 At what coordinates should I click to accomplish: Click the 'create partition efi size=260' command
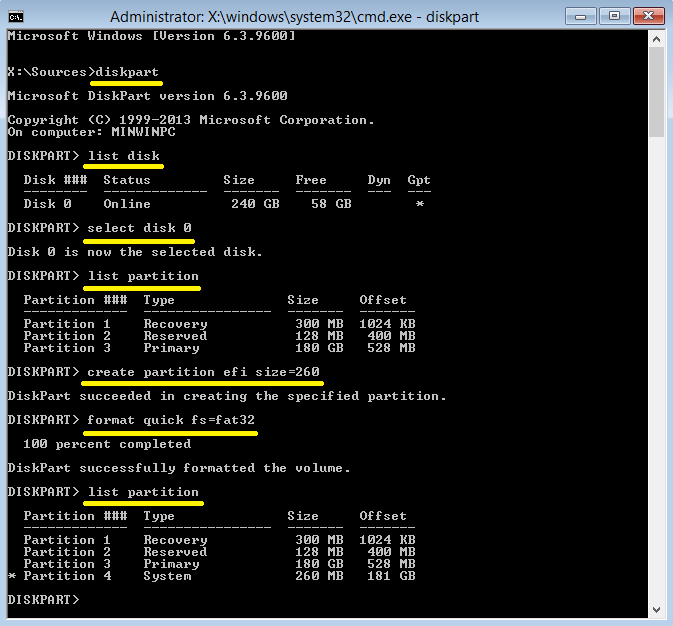pos(203,372)
